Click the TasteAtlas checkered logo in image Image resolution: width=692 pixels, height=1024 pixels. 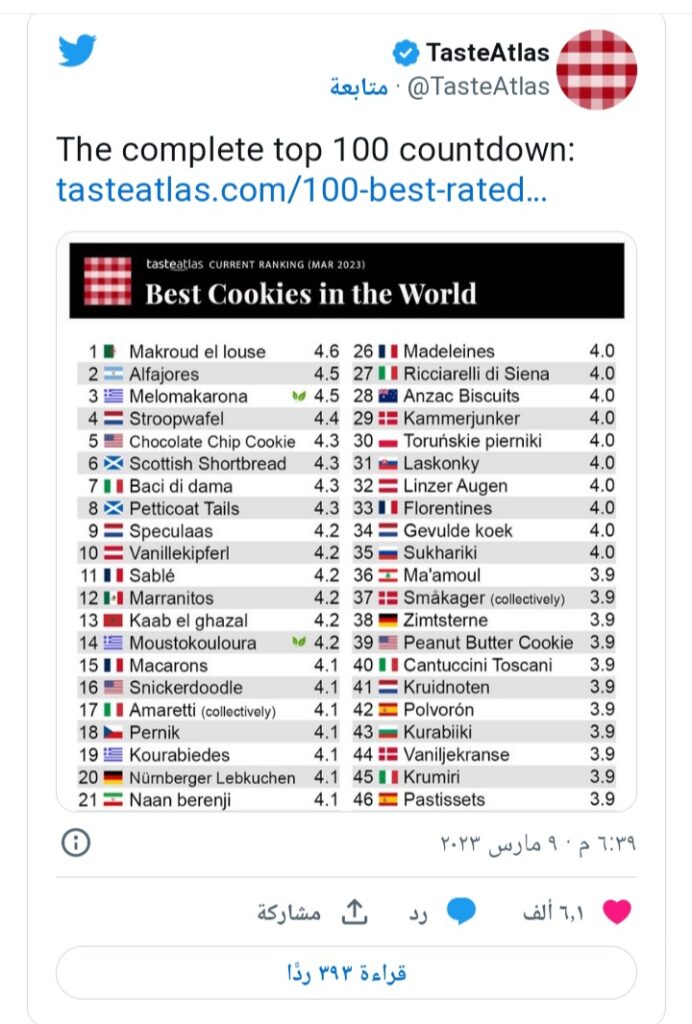tap(107, 281)
